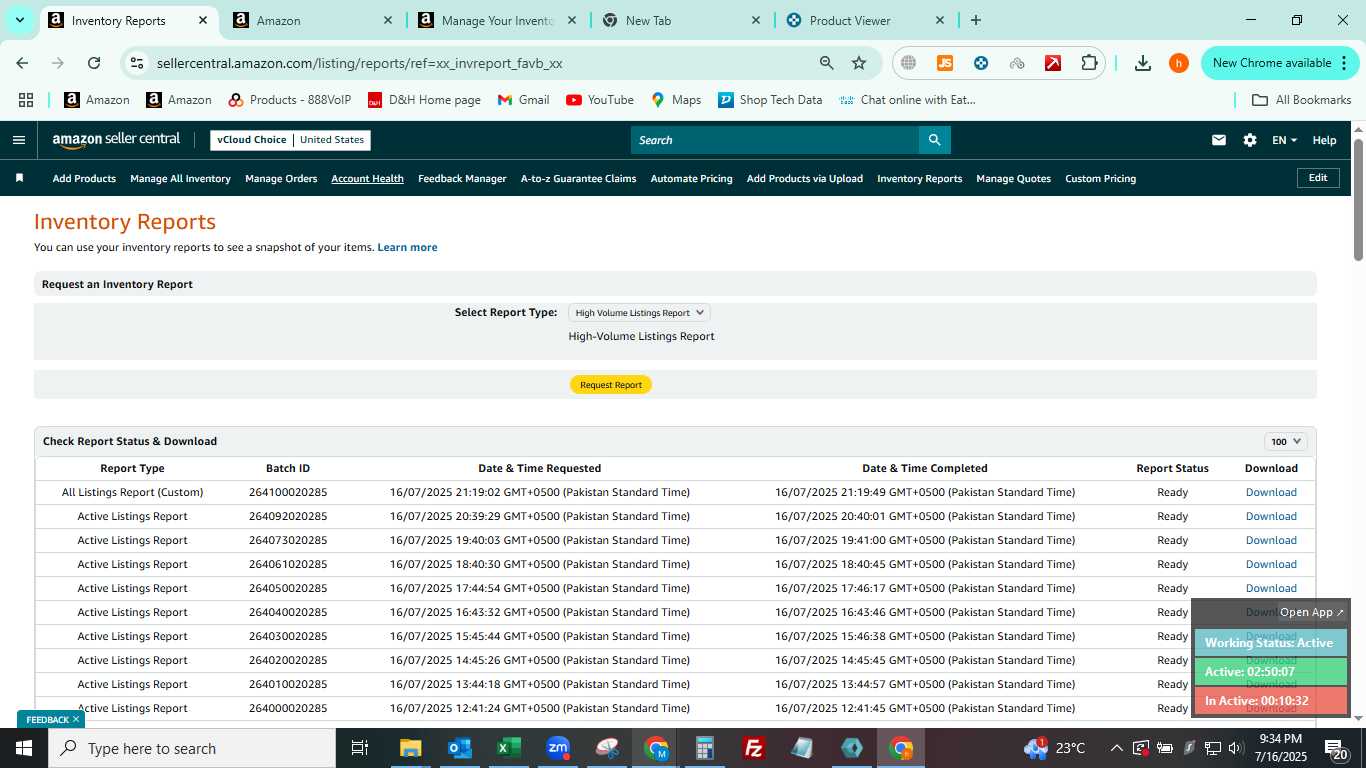Viewport: 1366px width, 768px height.
Task: Click the Edit button in nav bar
Action: 1318,178
